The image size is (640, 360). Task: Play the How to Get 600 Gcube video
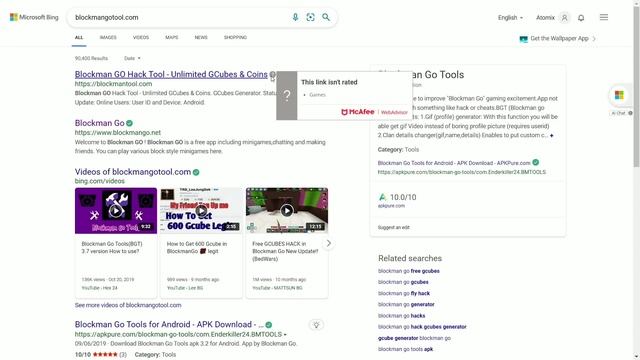coord(201,211)
